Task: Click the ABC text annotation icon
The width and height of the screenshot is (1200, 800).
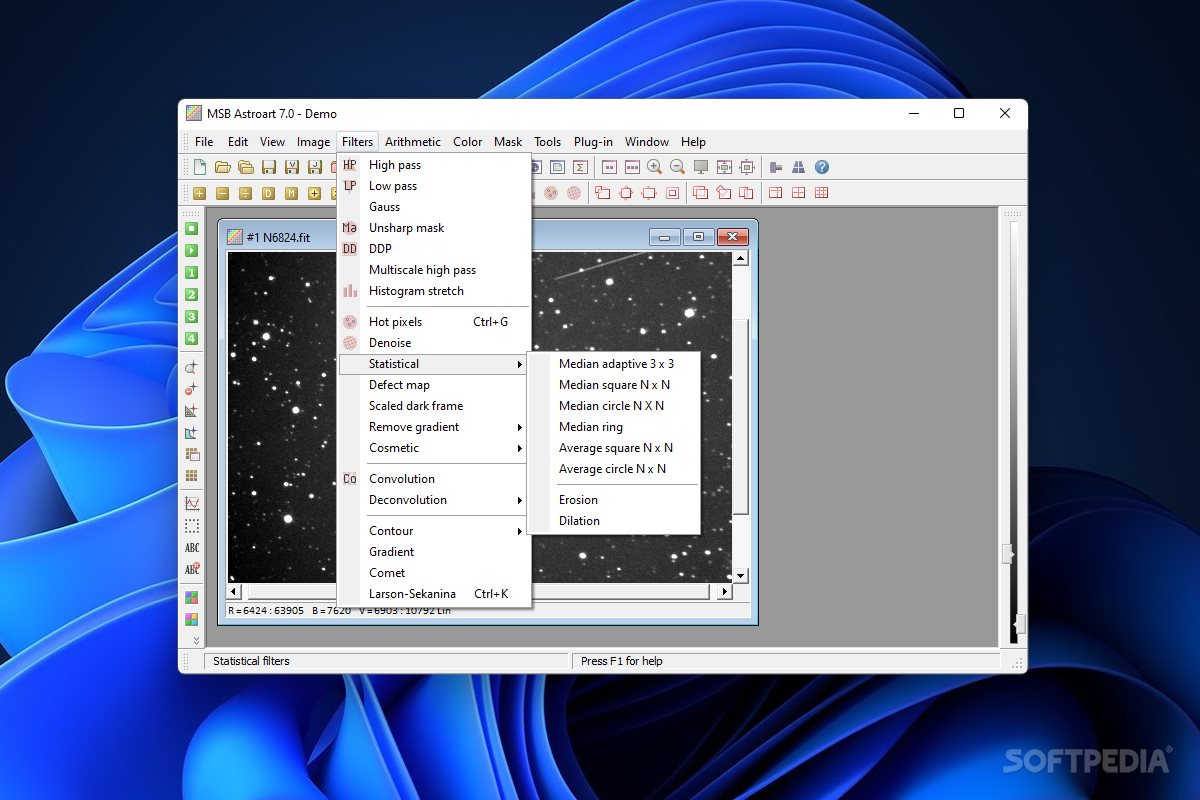Action: click(192, 548)
